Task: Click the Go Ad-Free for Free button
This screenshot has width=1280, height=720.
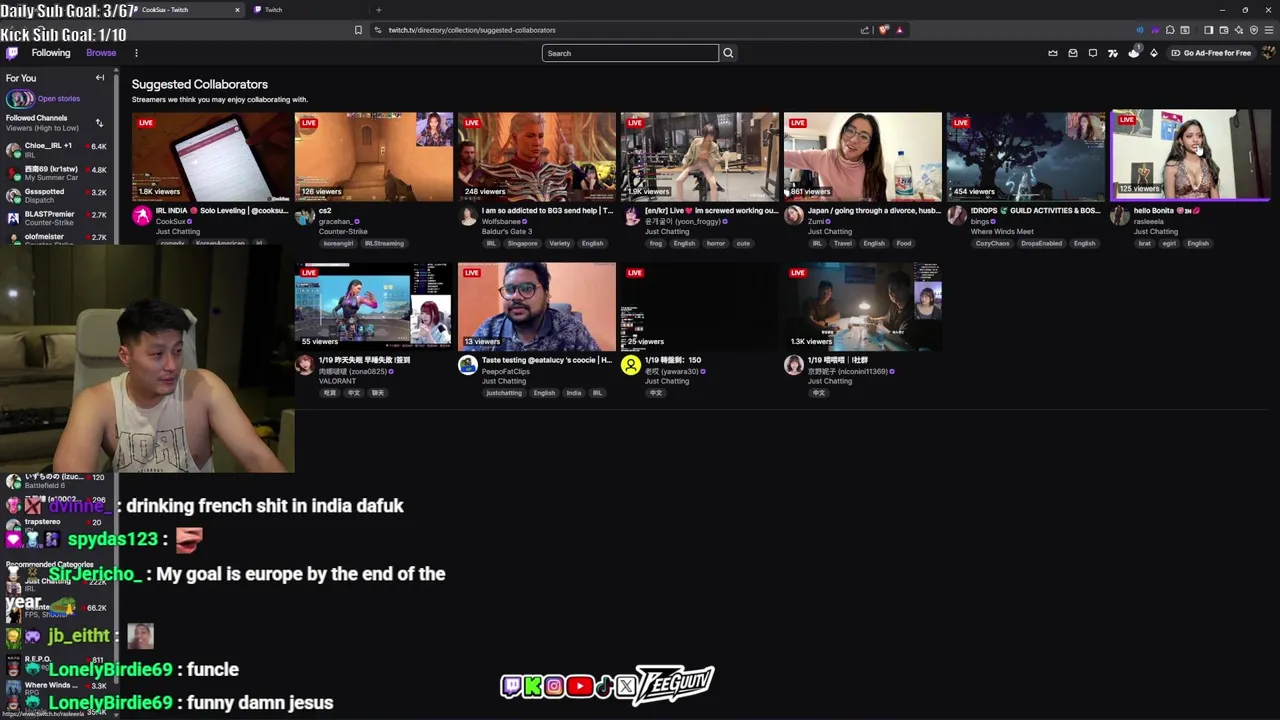Action: (1212, 53)
